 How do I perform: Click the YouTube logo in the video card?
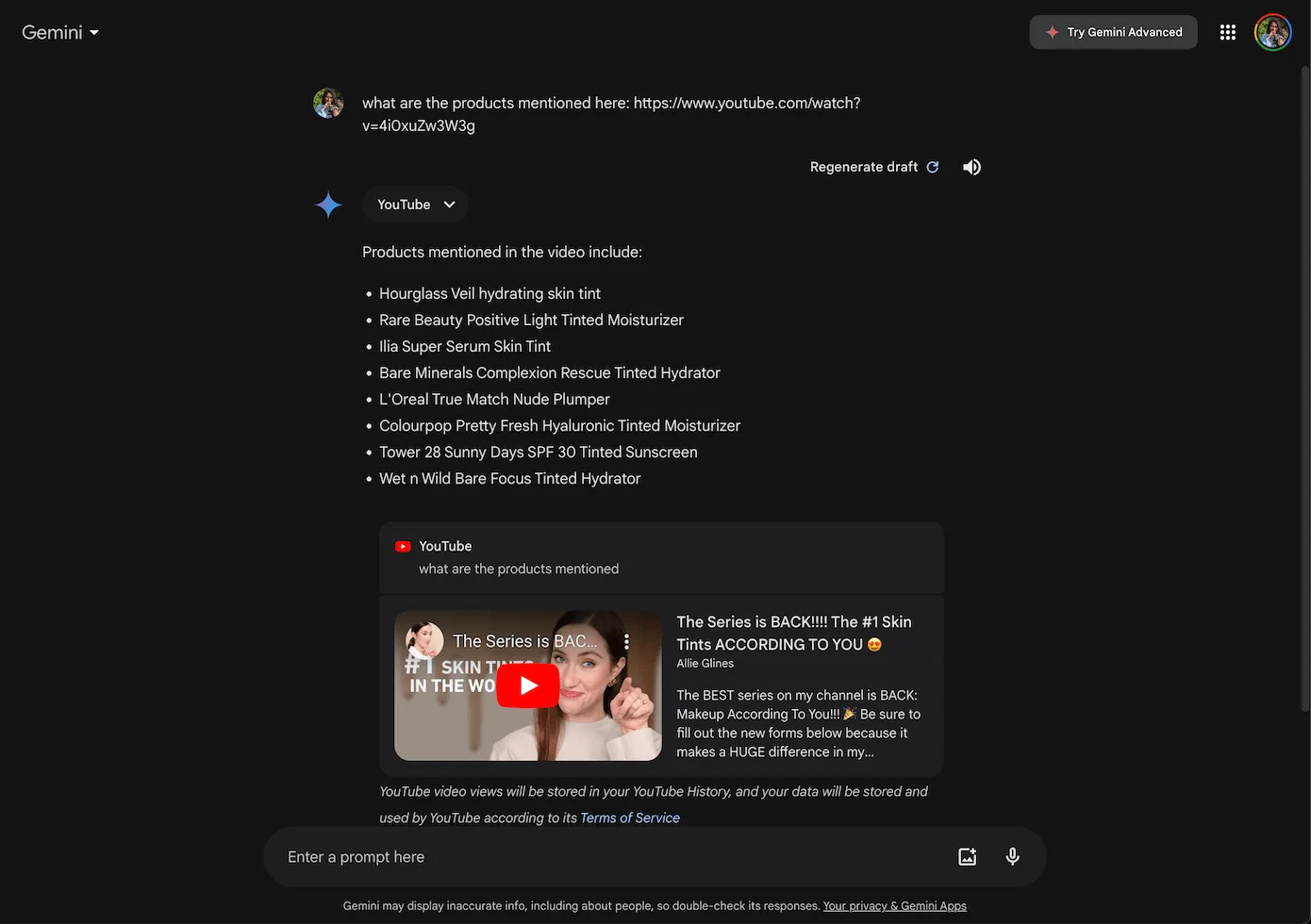pos(403,546)
